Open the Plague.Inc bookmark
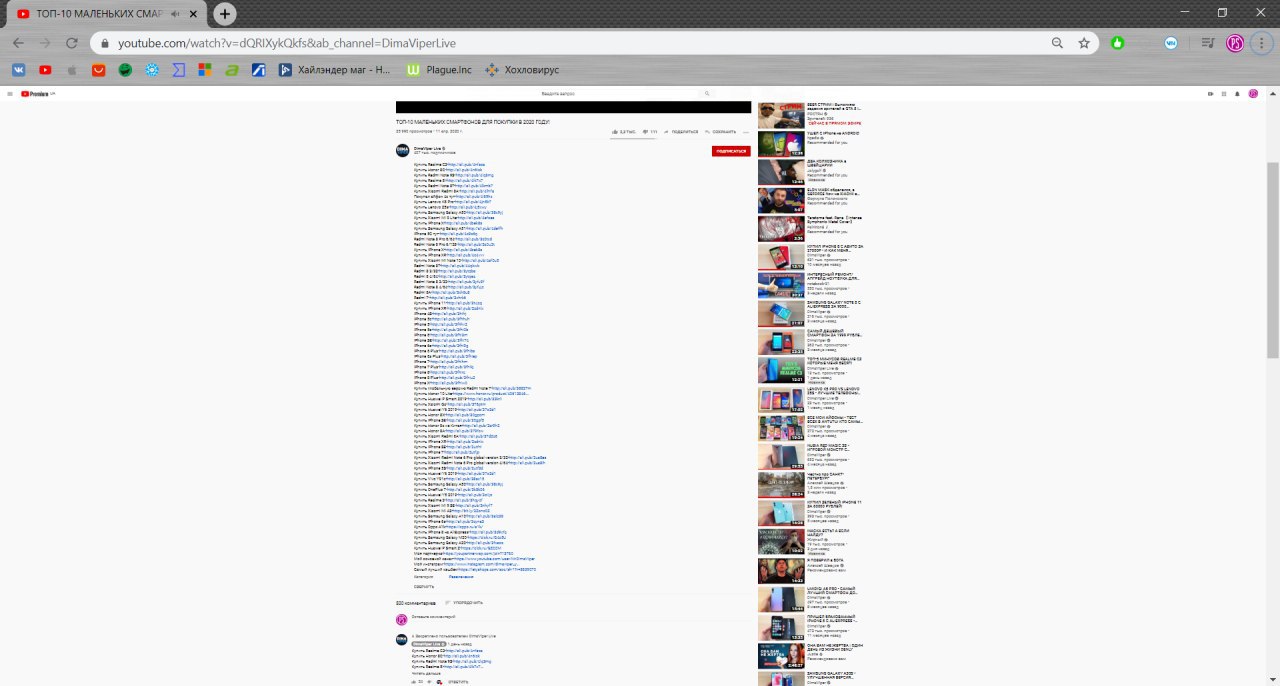The width and height of the screenshot is (1280, 686). click(439, 70)
